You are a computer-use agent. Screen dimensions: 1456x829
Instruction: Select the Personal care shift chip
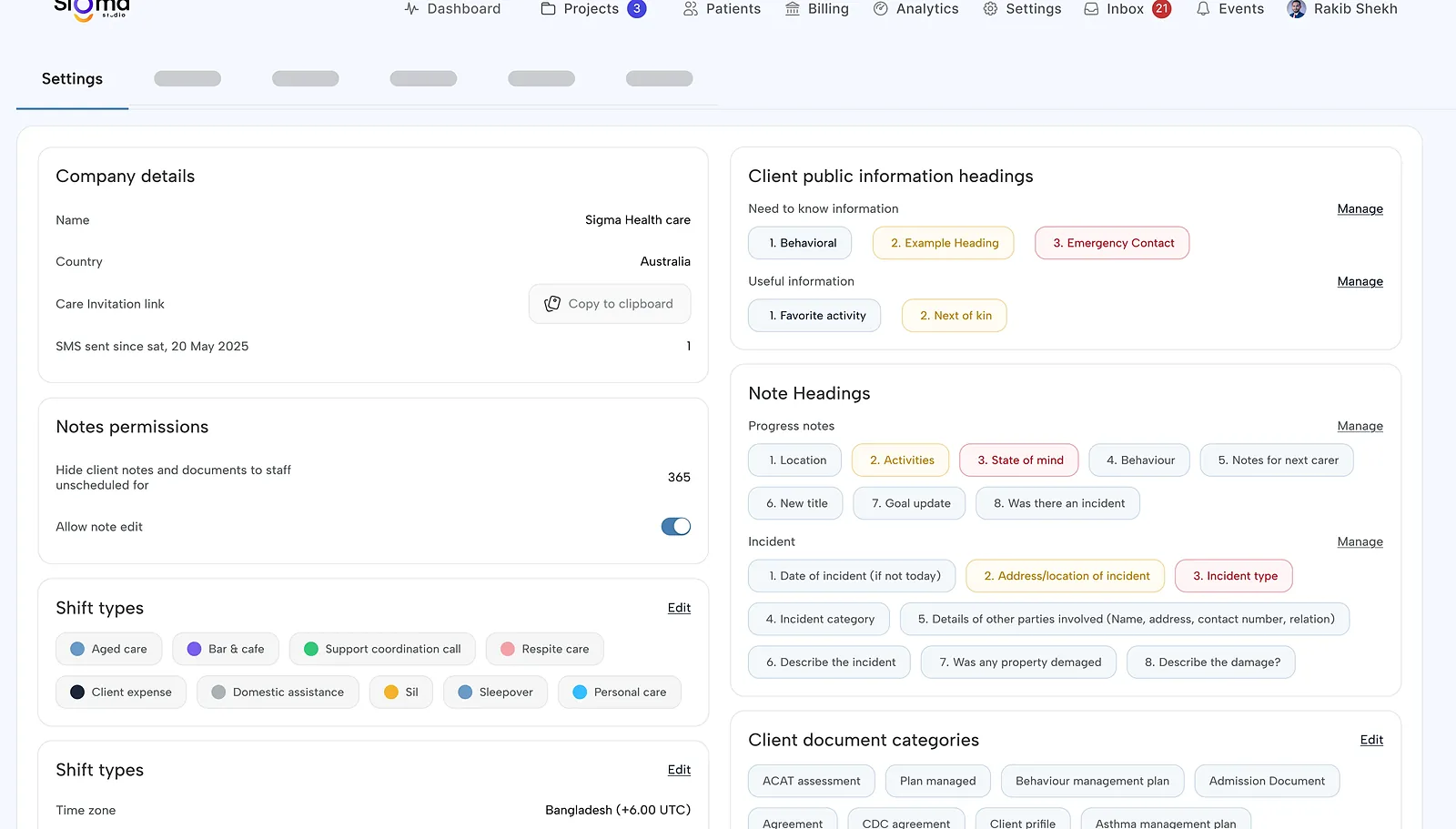click(x=620, y=693)
